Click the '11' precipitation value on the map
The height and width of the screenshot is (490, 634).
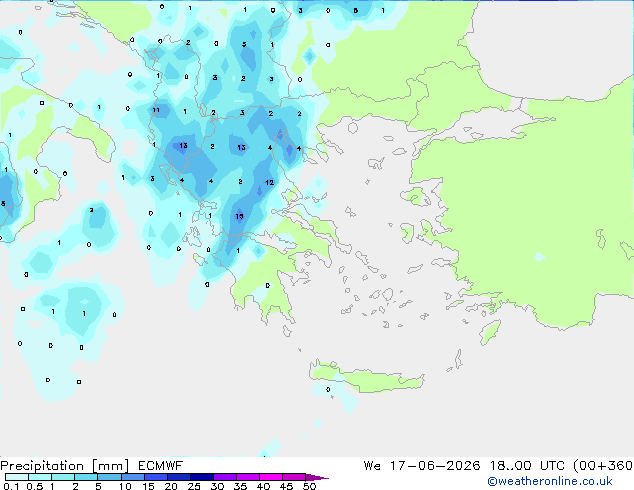click(x=156, y=110)
